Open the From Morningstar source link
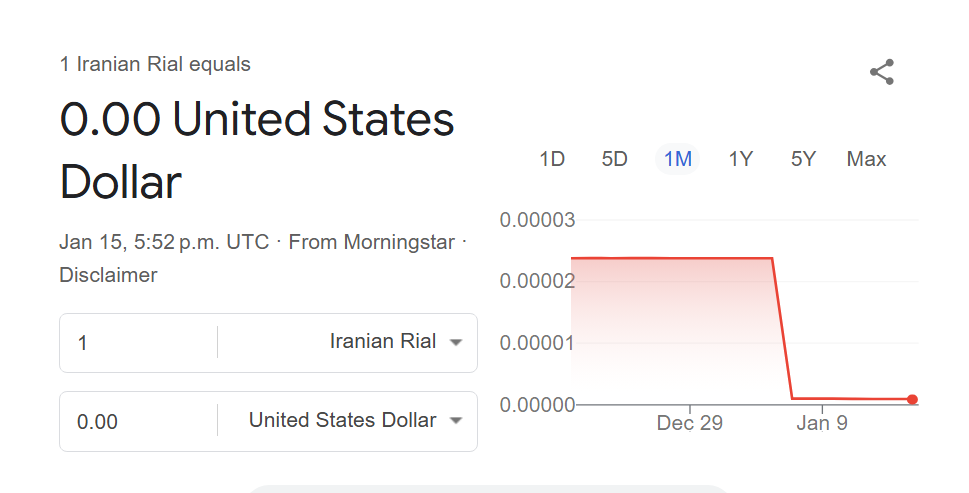 coord(371,242)
